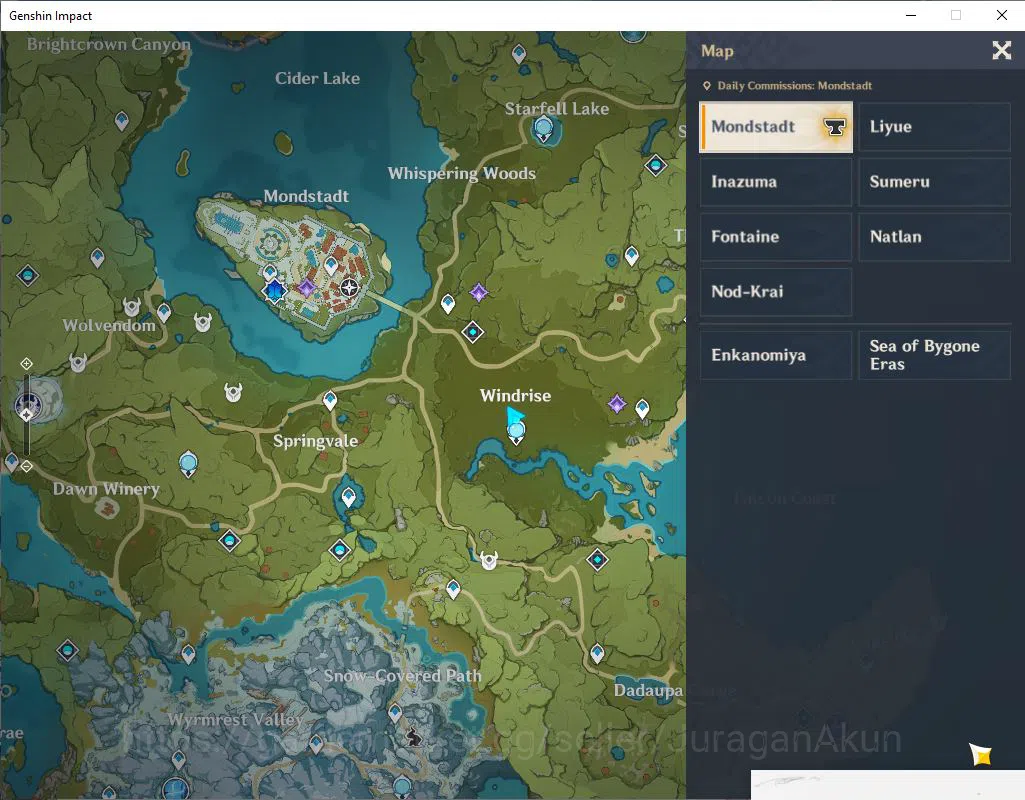Click the rabbit icon near Wyrmrest Valley
The image size is (1025, 800).
(413, 738)
